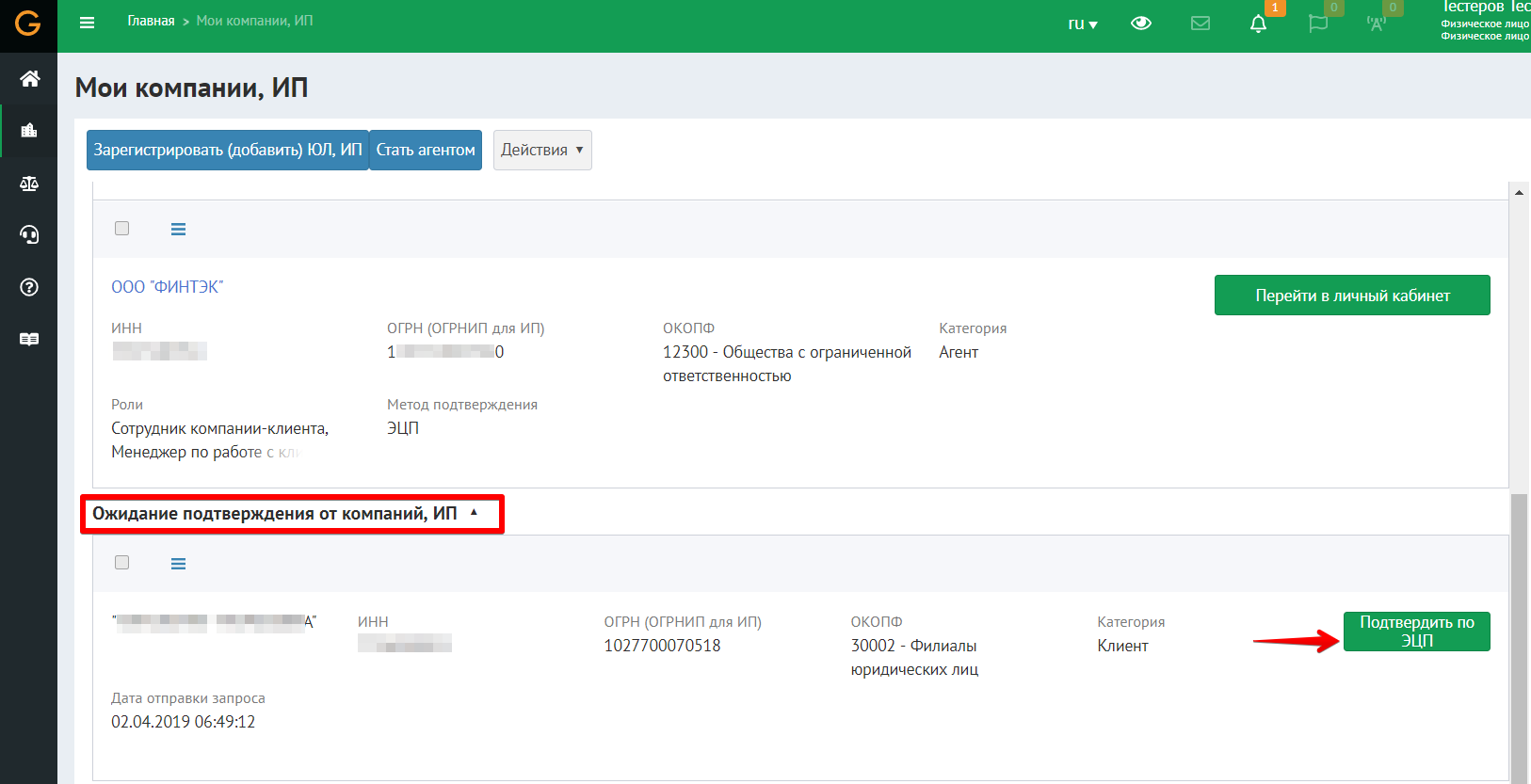
Task: Click the Мои компании, ИП breadcrumb text
Action: 254,21
